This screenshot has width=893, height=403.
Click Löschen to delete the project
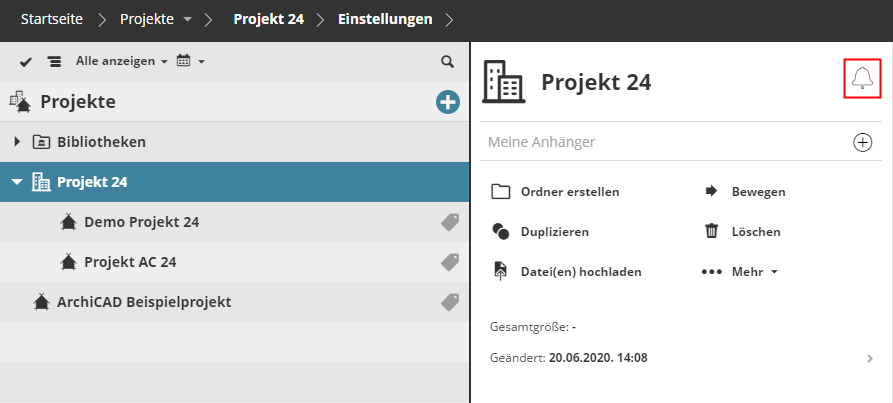[755, 231]
